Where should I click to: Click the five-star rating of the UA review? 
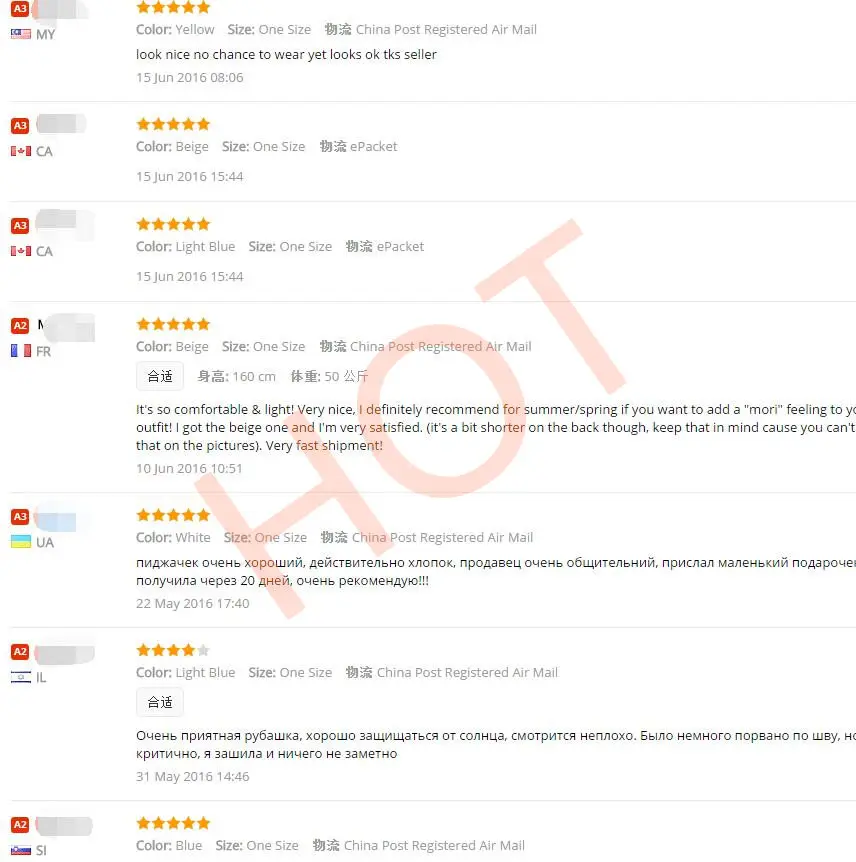tap(173, 515)
